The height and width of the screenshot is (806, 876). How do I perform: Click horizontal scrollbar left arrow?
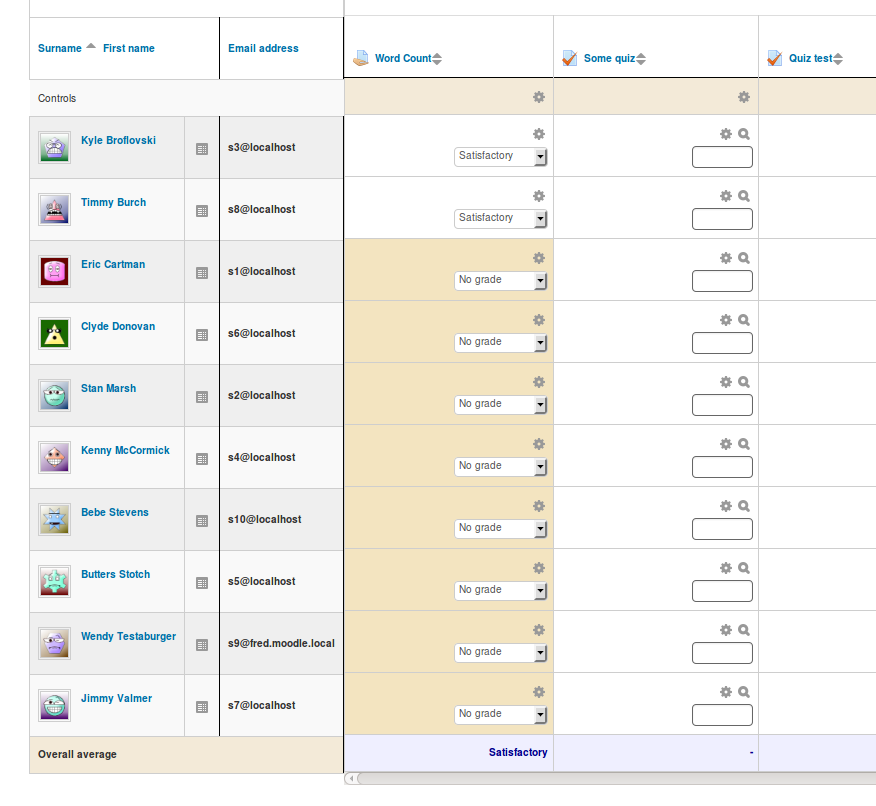[351, 778]
